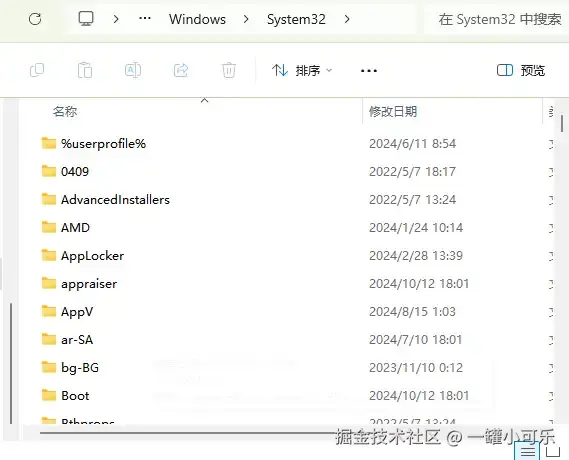Select the 0409 folder
The image size is (569, 460).
[x=75, y=172]
